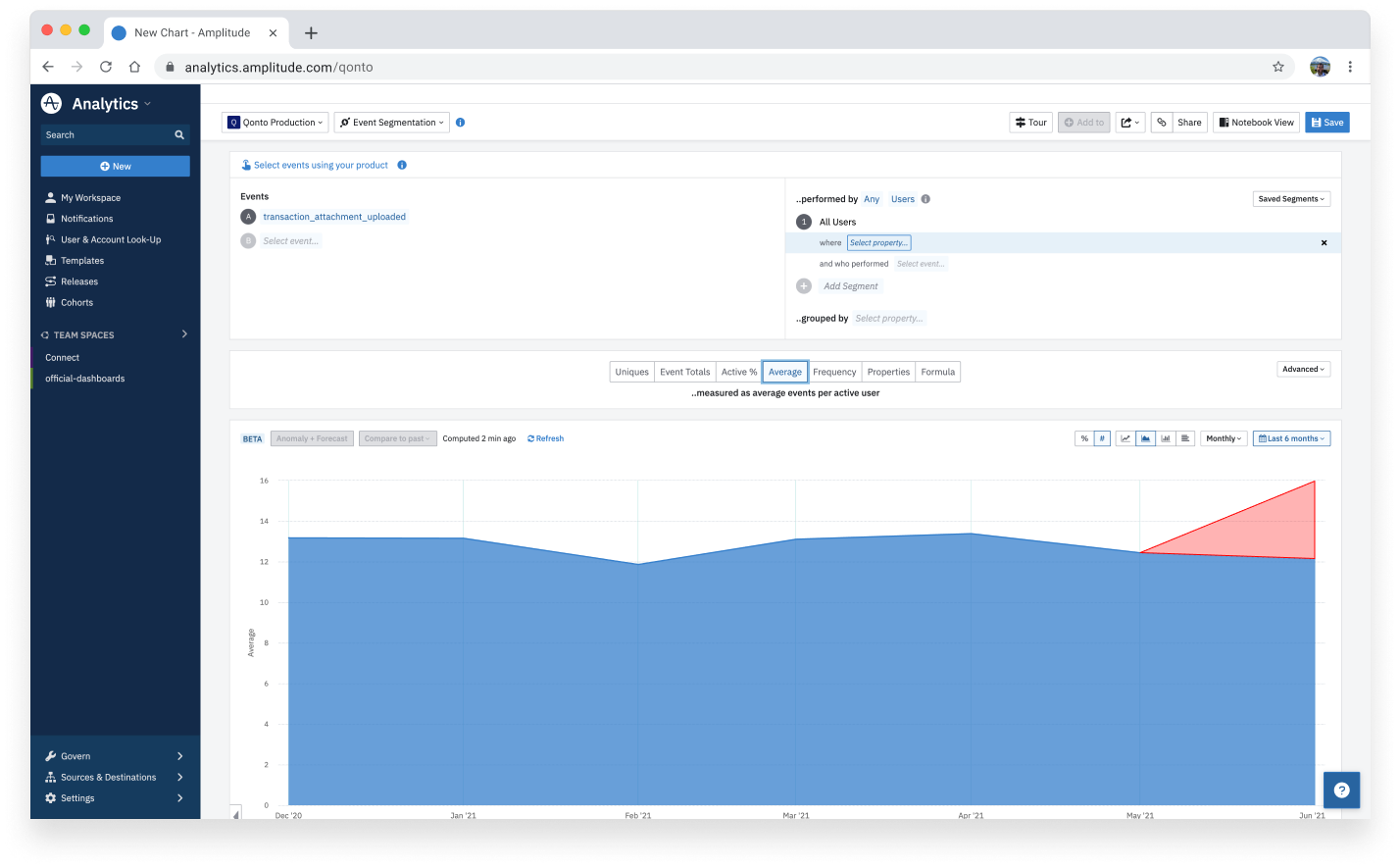
Task: Click Select property field in where clause
Action: click(879, 242)
